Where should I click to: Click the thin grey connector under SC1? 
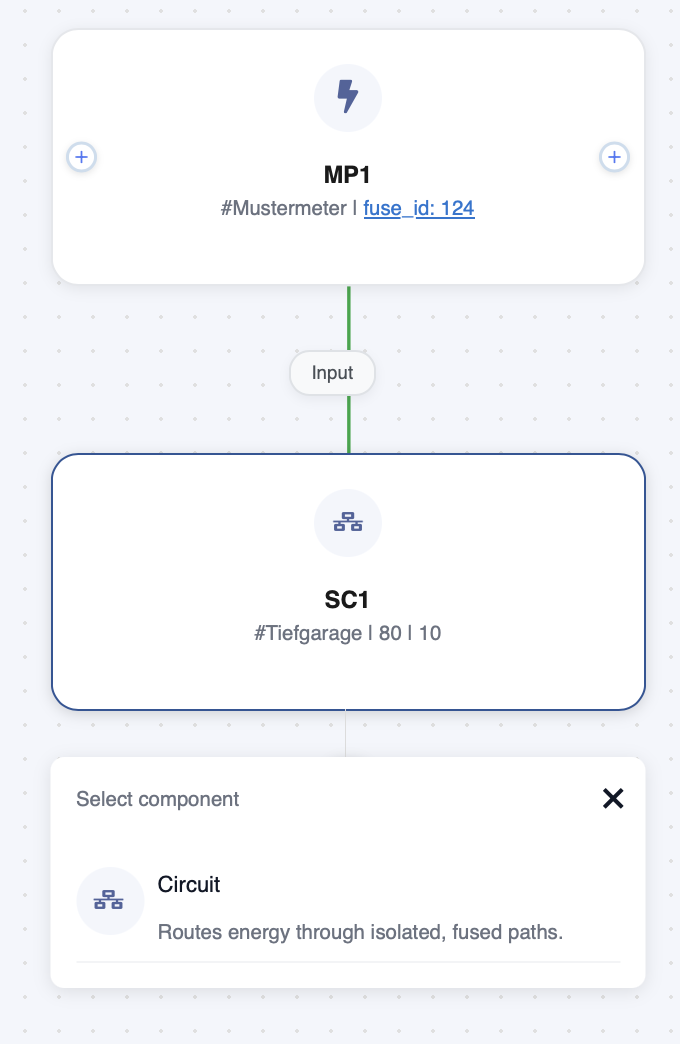point(345,733)
